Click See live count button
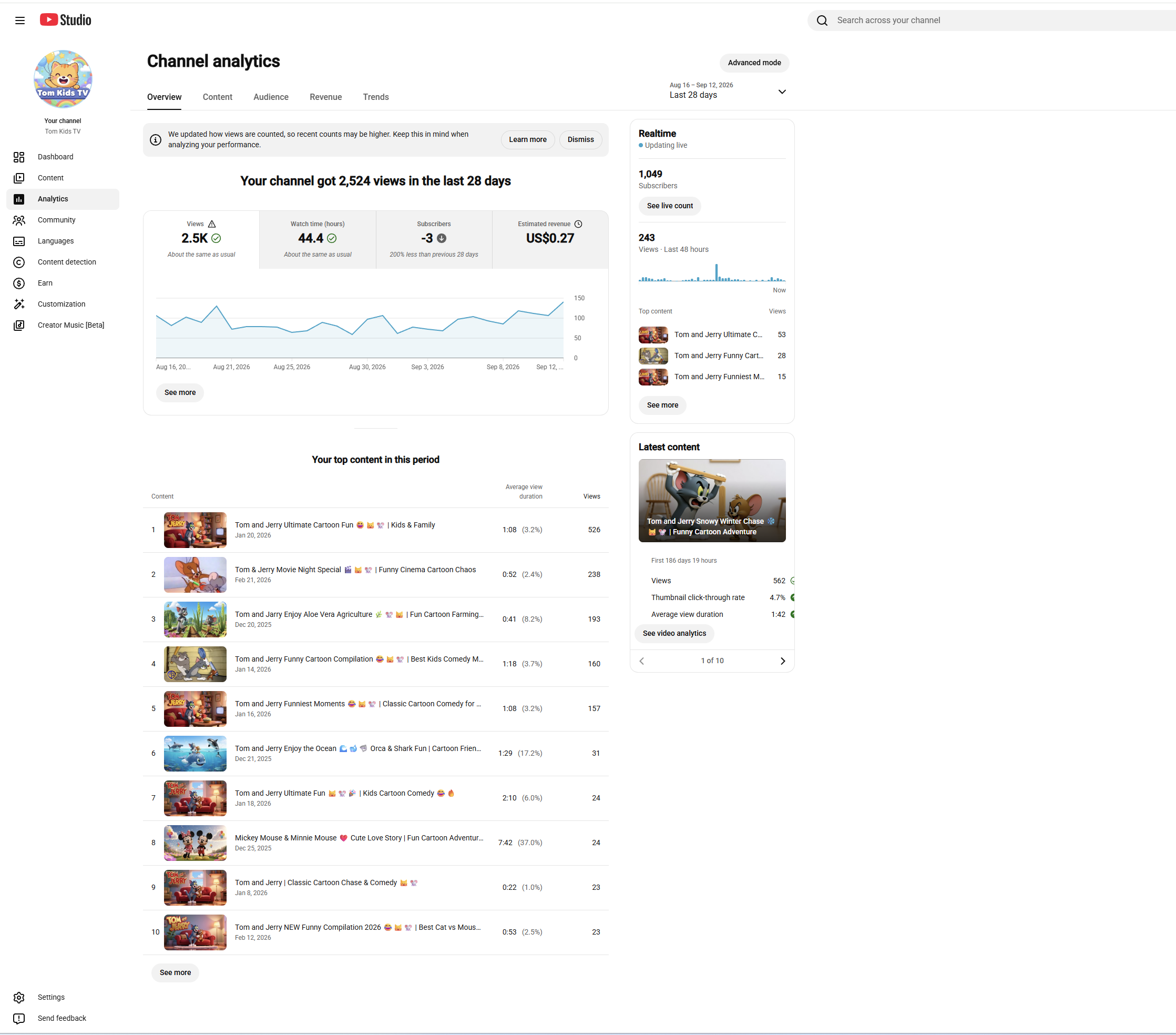Screen dimensions: 1176x1035 (670, 206)
